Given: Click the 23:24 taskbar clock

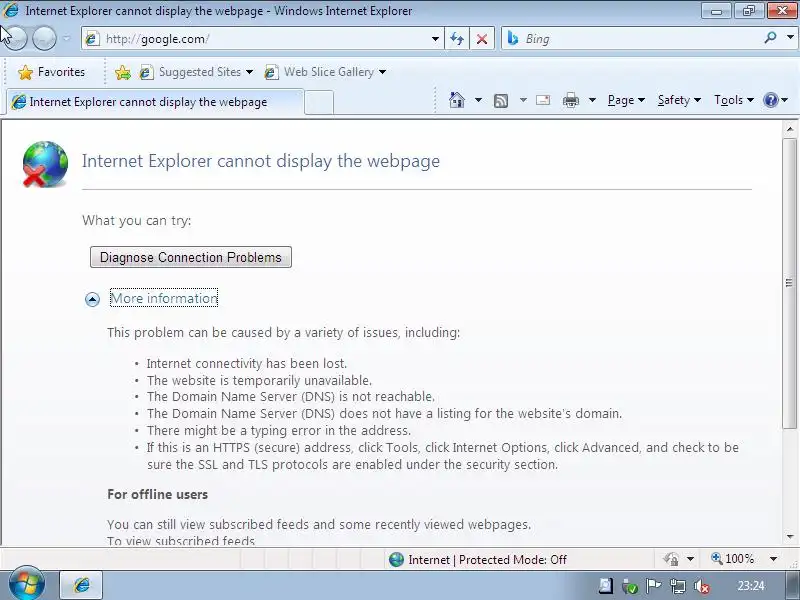Looking at the screenshot, I should pos(751,586).
